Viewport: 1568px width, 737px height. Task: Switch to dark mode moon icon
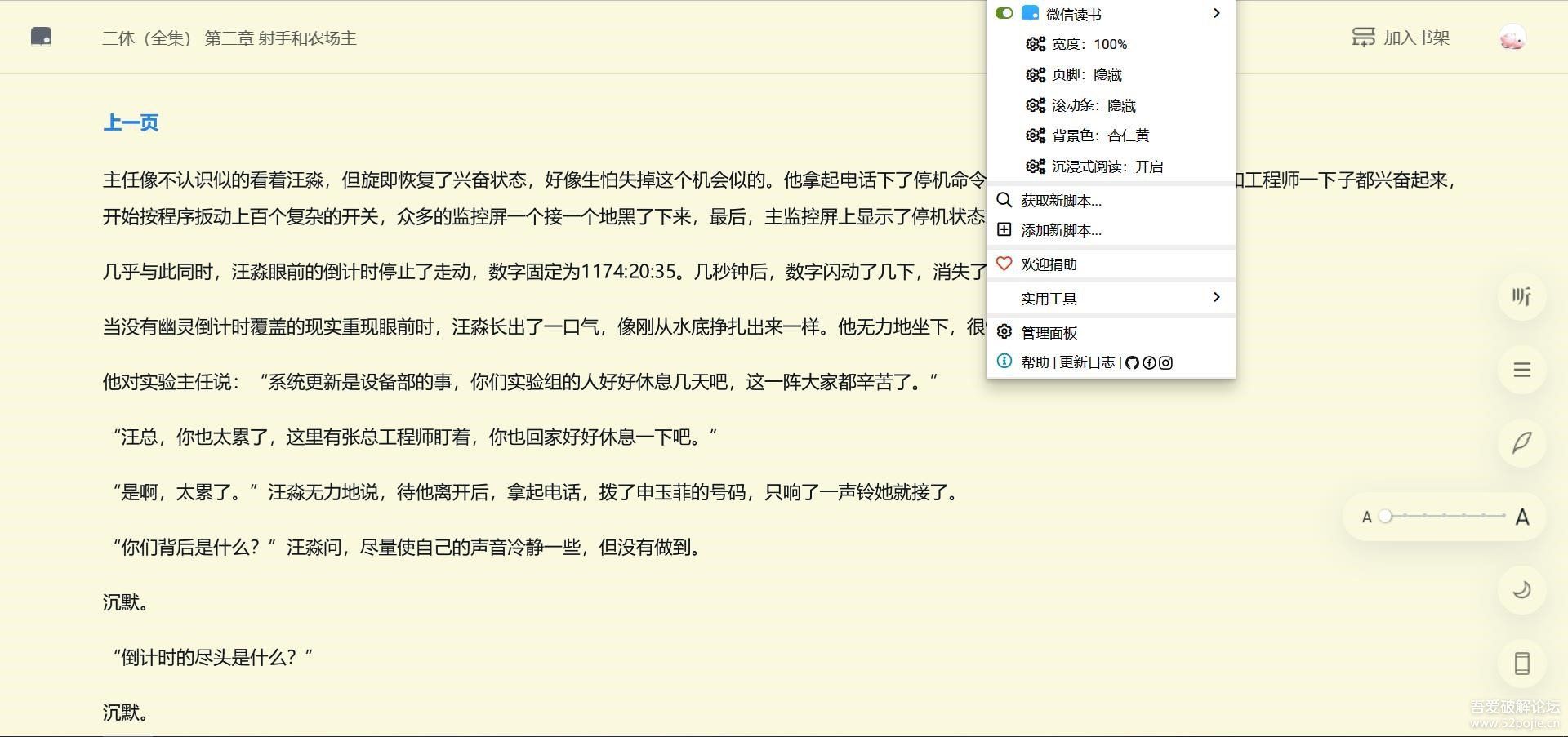[1521, 590]
